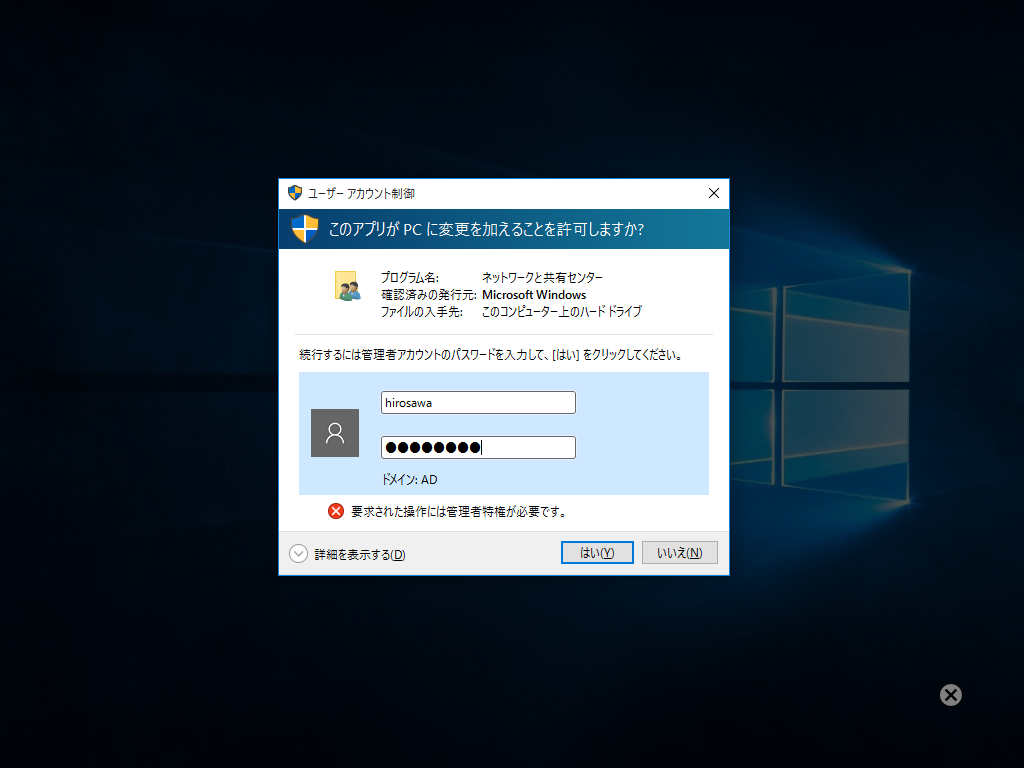Click the user avatar icon
The width and height of the screenshot is (1024, 768).
[x=335, y=433]
